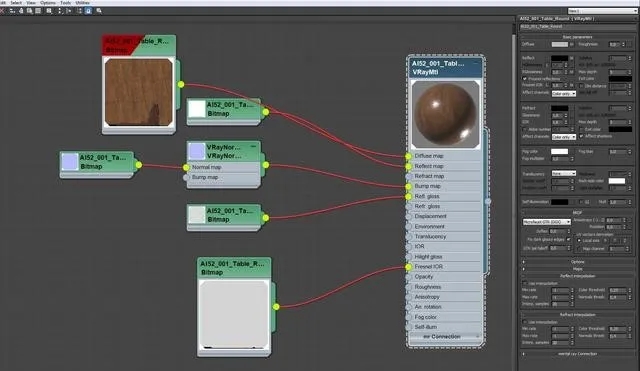Open the Utilities menu

point(82,3)
